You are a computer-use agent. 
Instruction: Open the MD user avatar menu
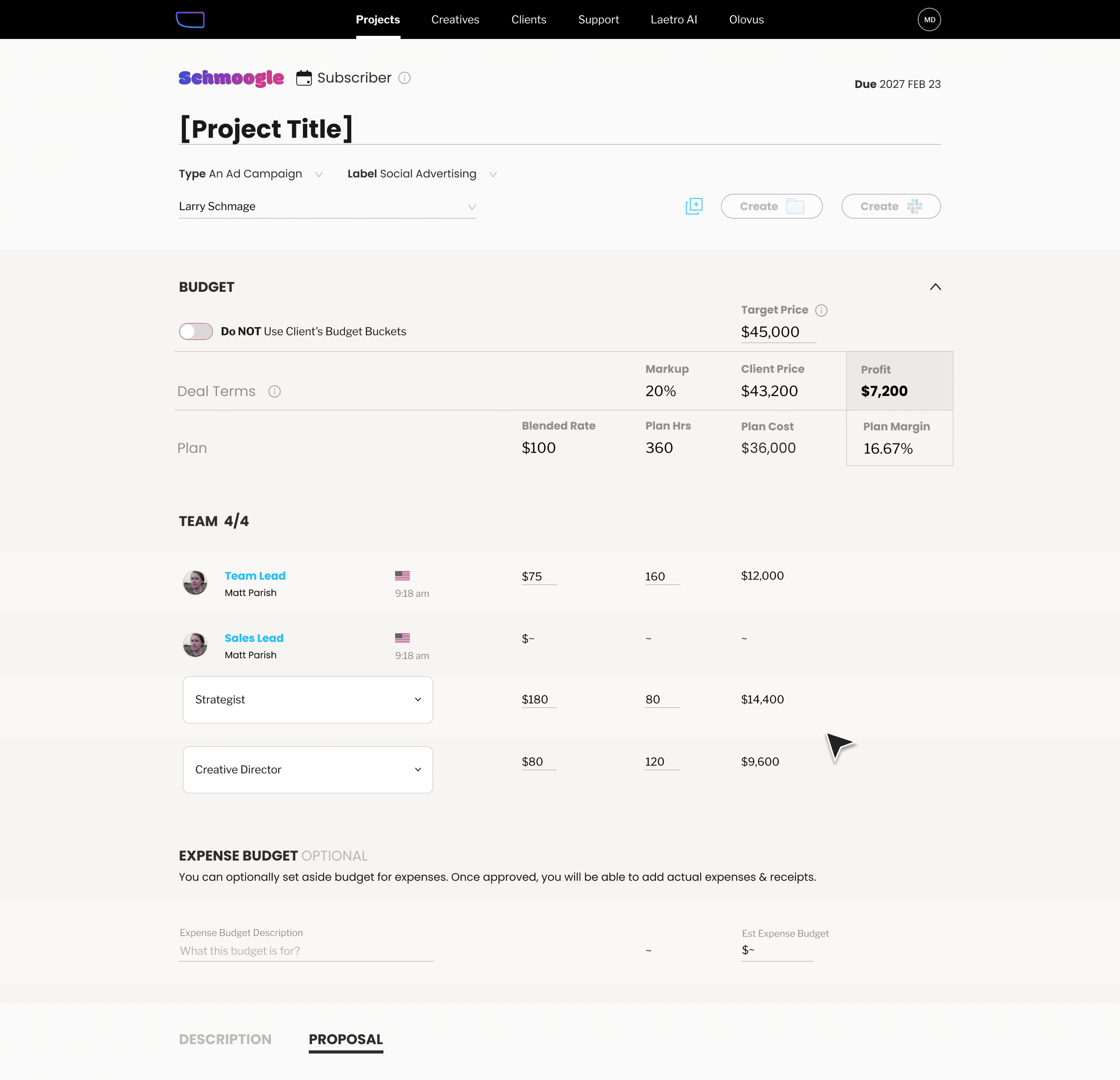pos(929,19)
